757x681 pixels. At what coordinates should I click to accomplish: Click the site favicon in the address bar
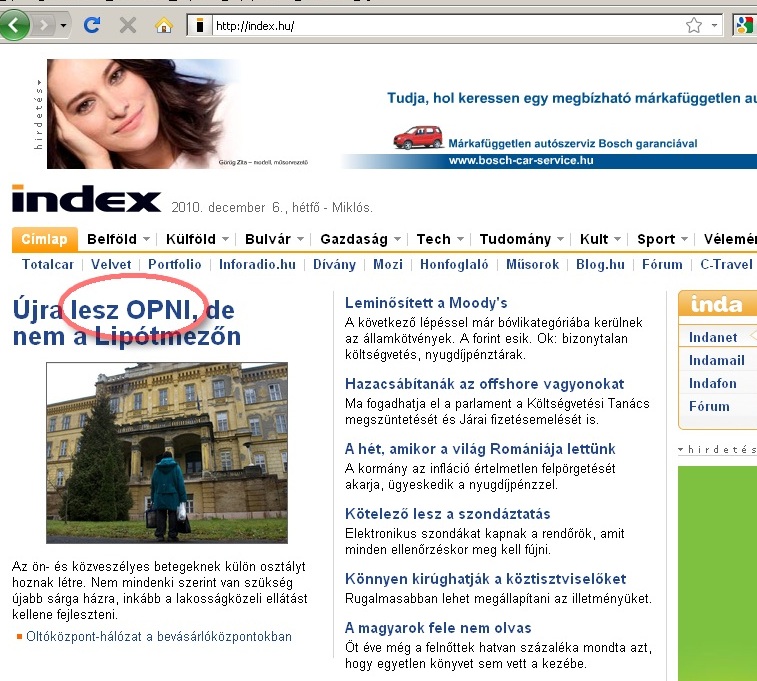tap(200, 26)
